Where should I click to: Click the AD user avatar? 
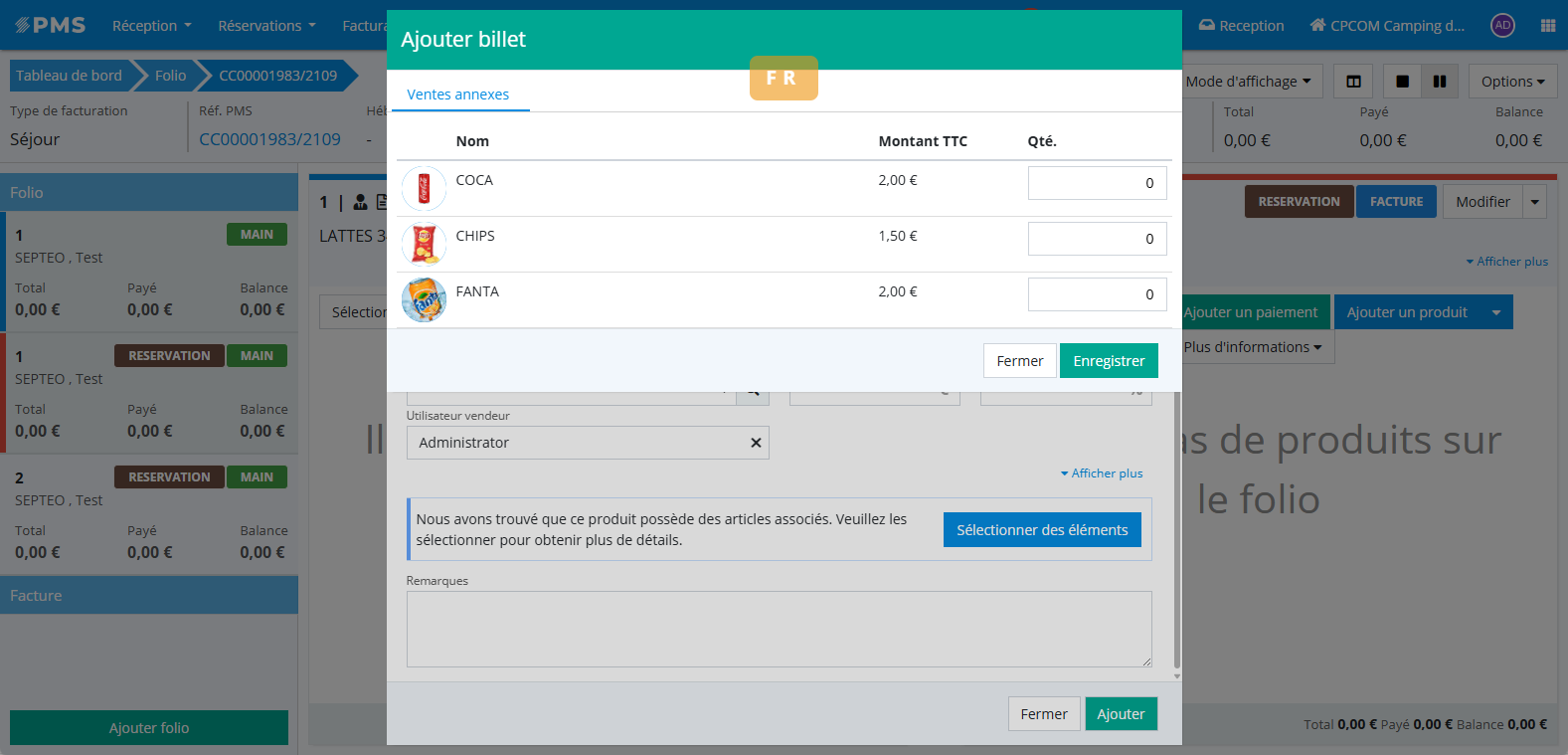(1502, 26)
